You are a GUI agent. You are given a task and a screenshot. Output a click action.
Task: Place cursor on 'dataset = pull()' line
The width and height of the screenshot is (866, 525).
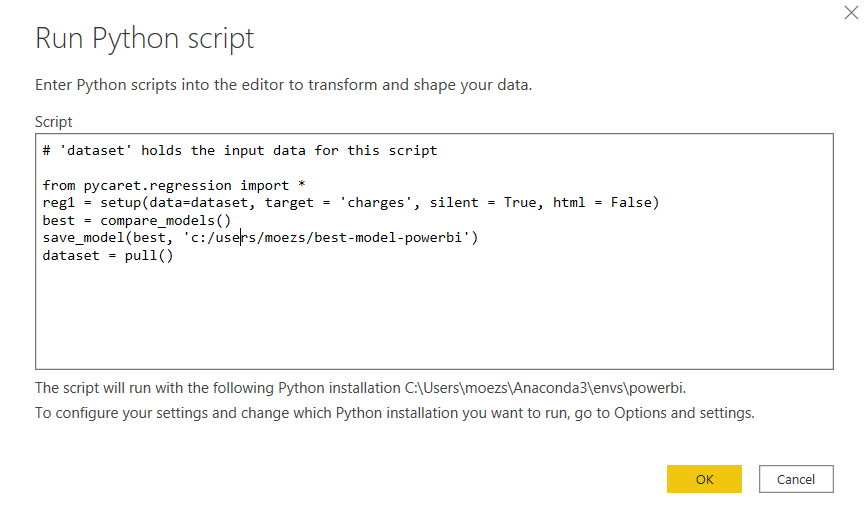point(108,255)
